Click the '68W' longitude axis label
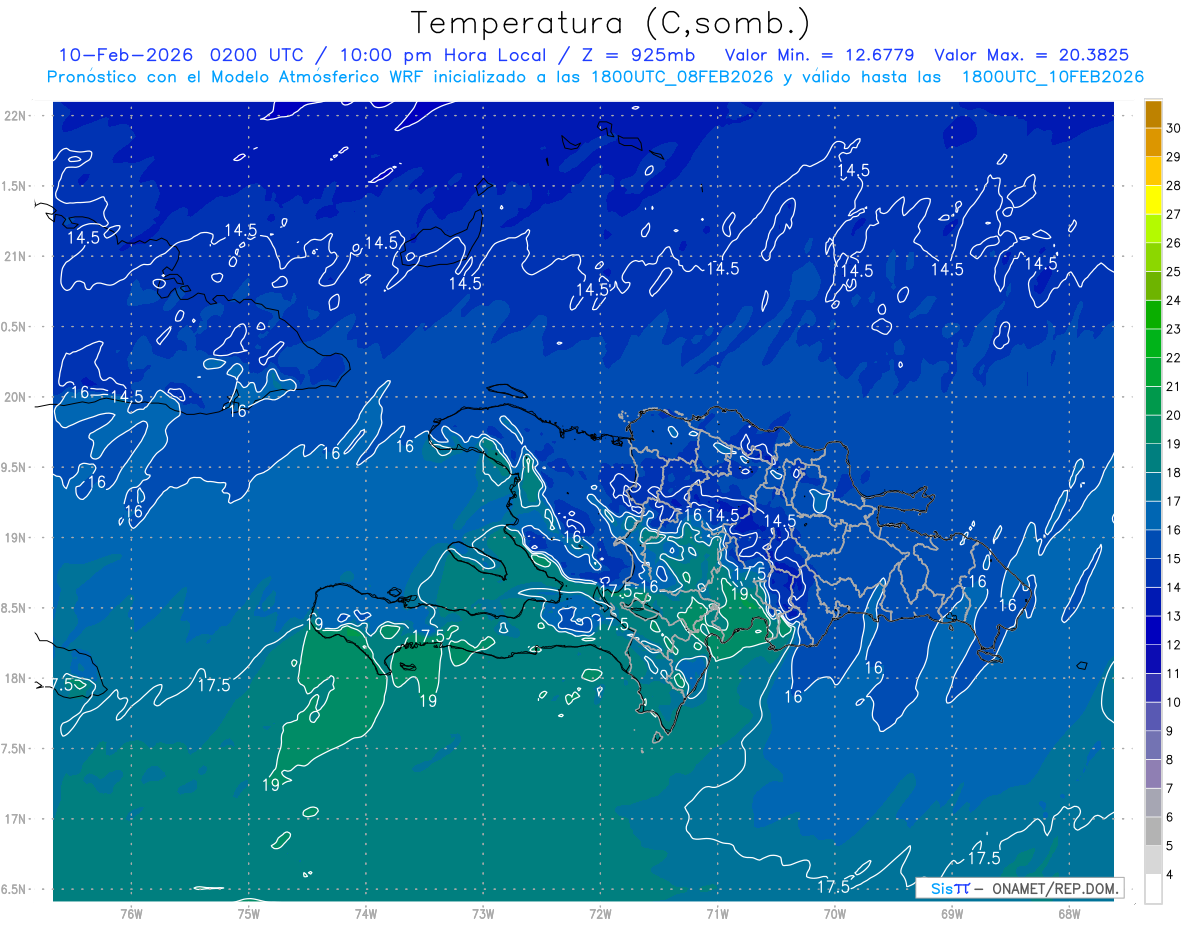The height and width of the screenshot is (927, 1200). point(1068,914)
